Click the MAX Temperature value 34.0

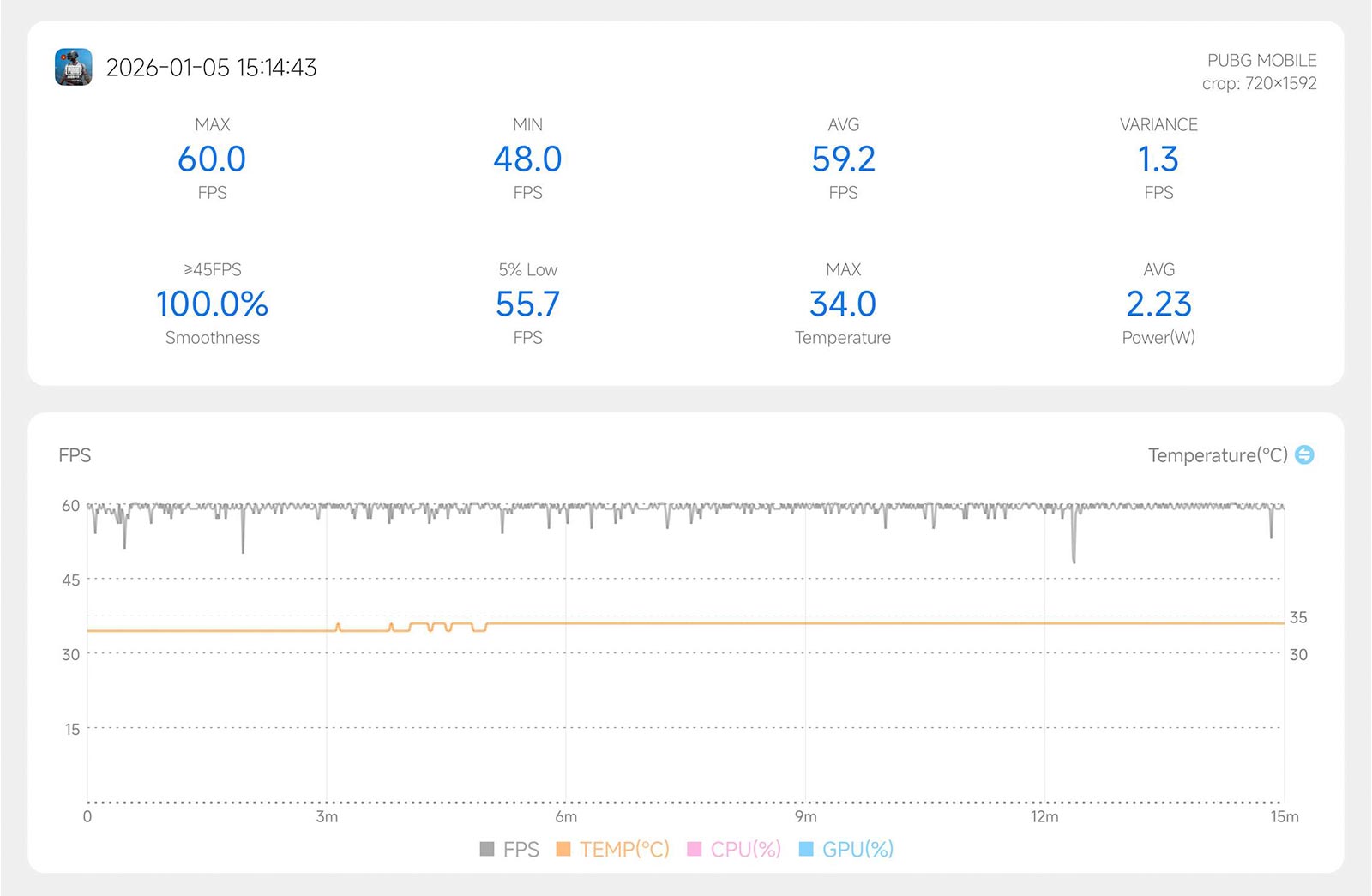(843, 304)
